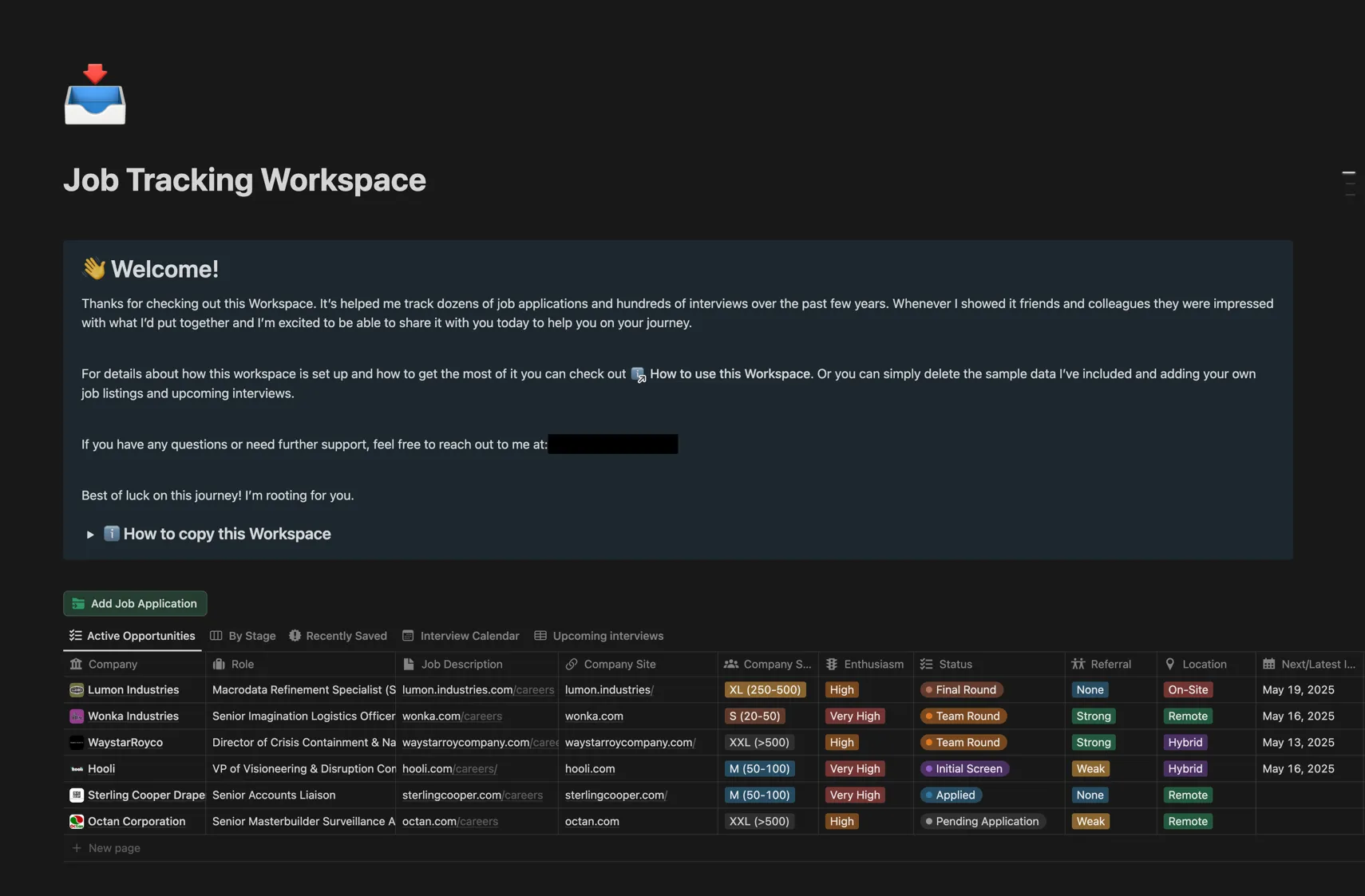Click the Initial Screen status tag
The image size is (1365, 896).
[x=964, y=768]
